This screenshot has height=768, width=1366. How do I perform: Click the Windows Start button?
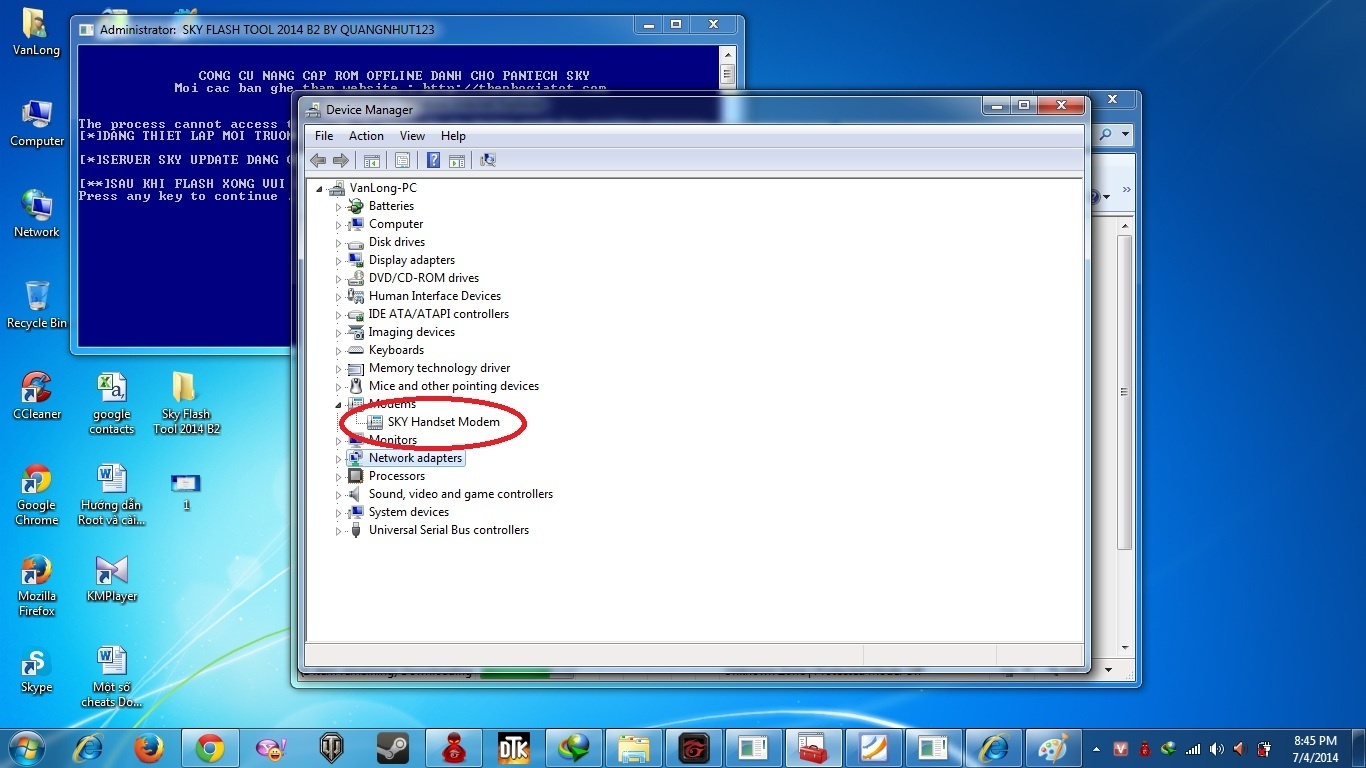(27, 748)
